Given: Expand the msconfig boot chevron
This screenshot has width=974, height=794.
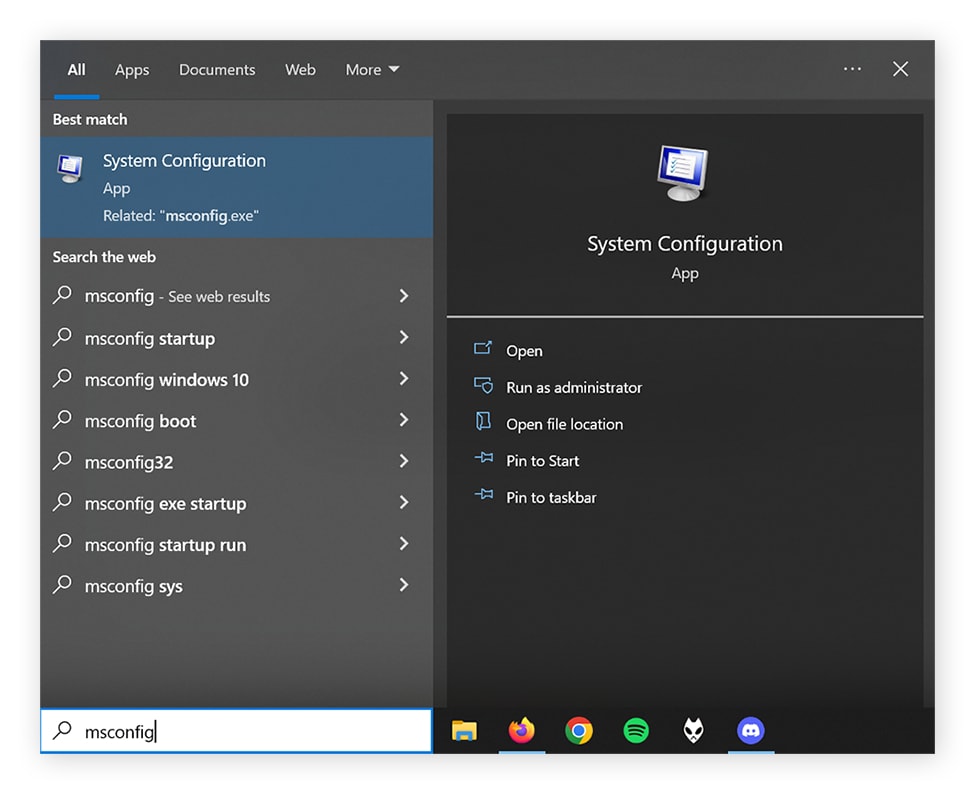Looking at the screenshot, I should pos(404,420).
